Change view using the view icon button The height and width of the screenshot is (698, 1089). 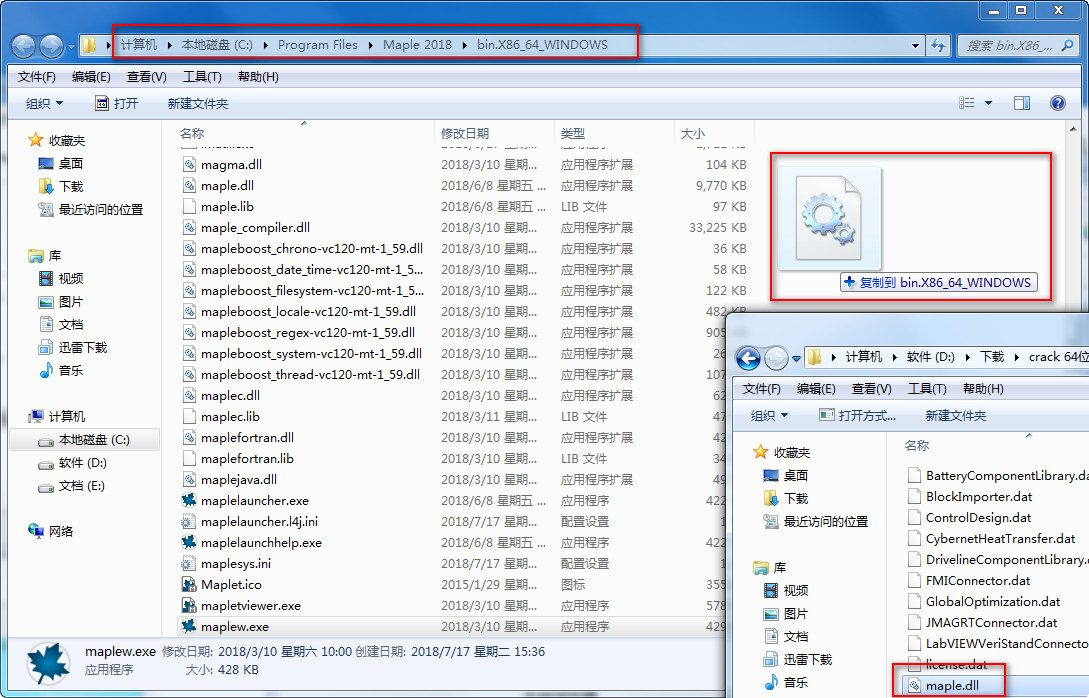tap(967, 103)
